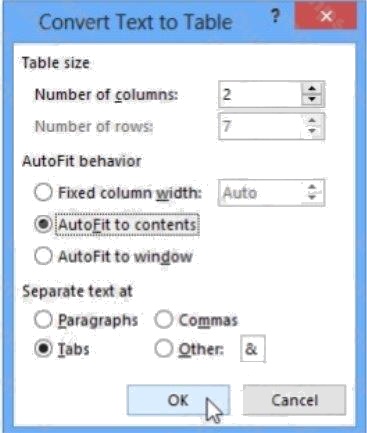Decrease number of columns with down arrow
The image size is (367, 433).
point(312,99)
